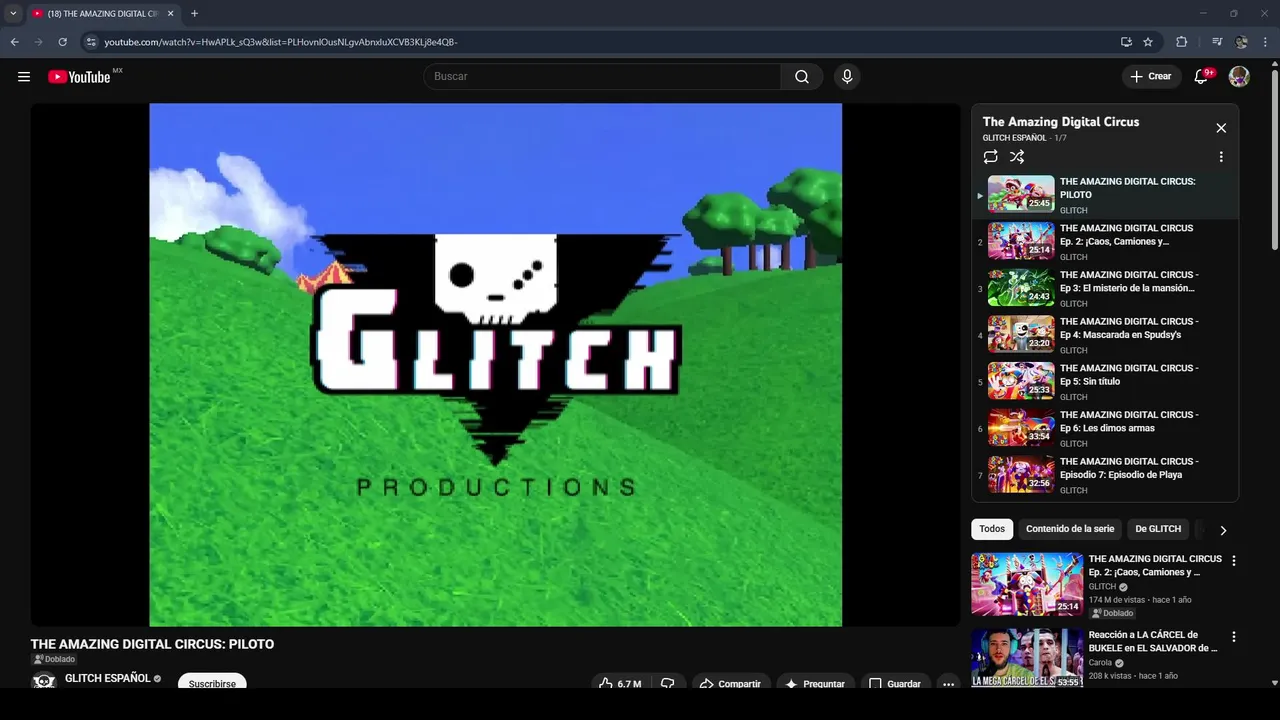Click the magnifier search button
1280x720 pixels.
pyautogui.click(x=802, y=77)
